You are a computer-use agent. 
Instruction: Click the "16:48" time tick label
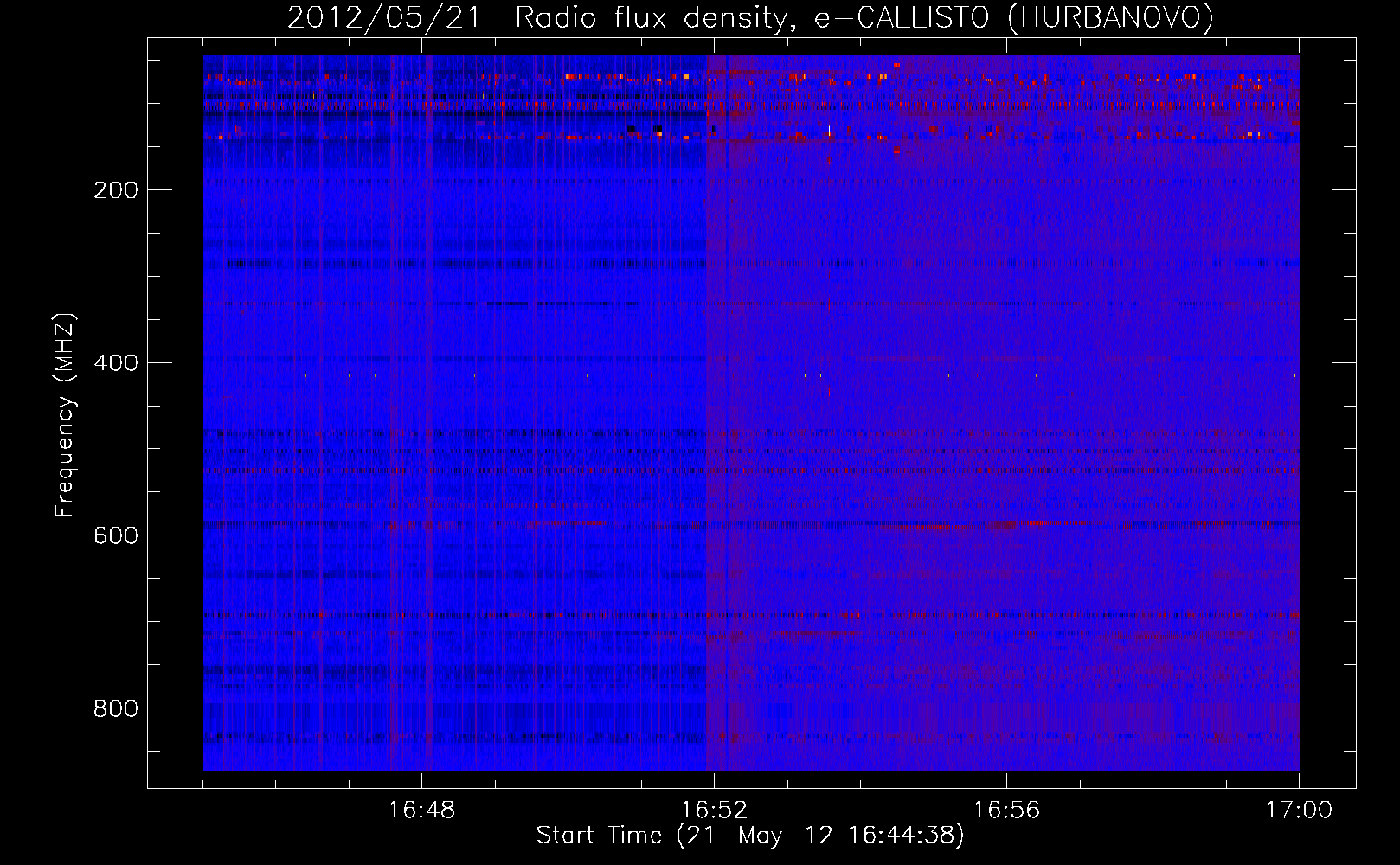point(421,811)
